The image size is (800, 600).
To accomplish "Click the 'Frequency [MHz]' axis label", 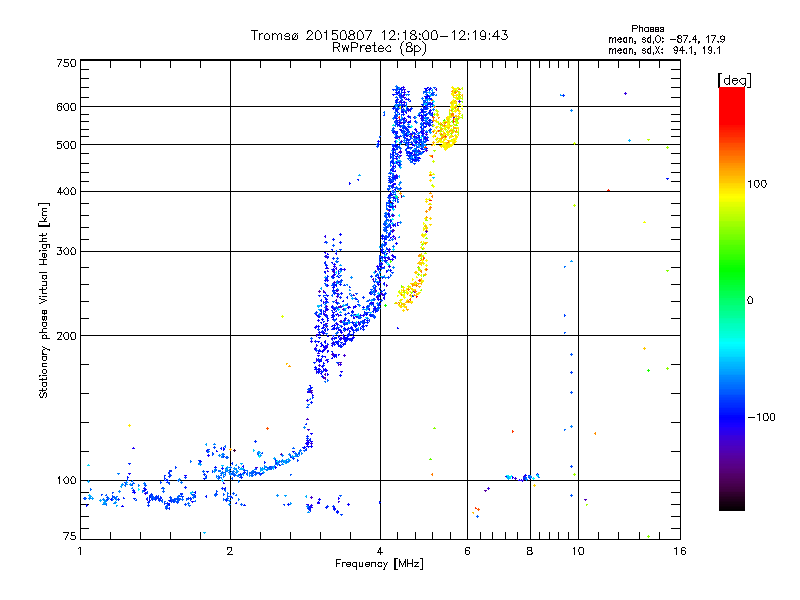I will click(x=379, y=564).
